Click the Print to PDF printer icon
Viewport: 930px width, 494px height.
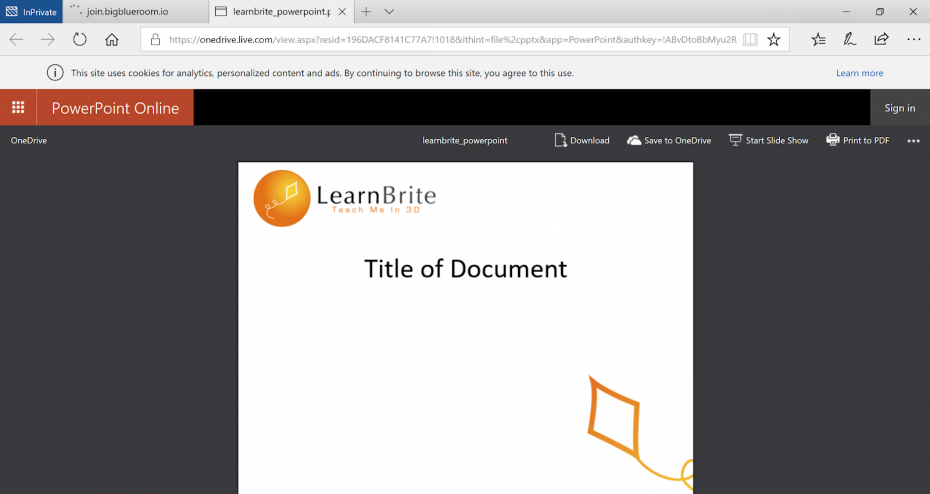(833, 141)
